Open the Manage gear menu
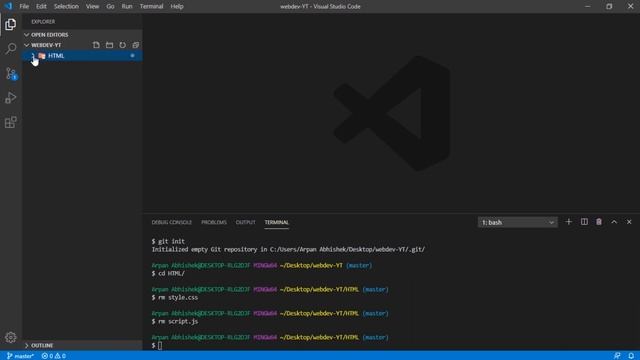The image size is (640, 360). [11, 337]
